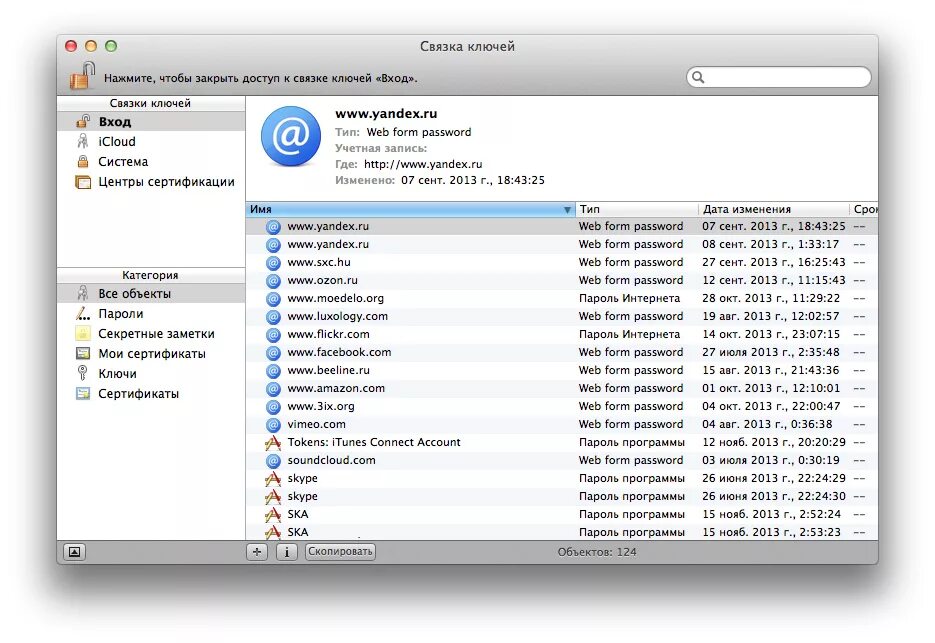This screenshot has width=935, height=643.
Task: Select Центры сертификации keychain
Action: 151,182
